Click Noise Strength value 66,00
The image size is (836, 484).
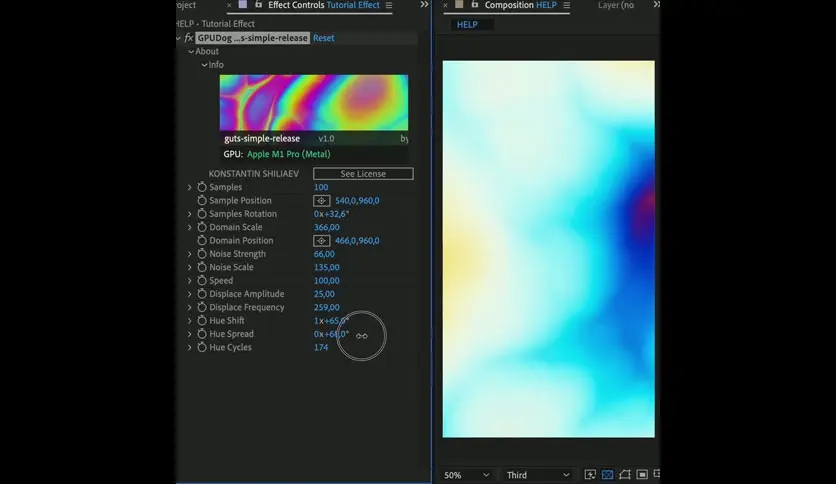pos(324,254)
